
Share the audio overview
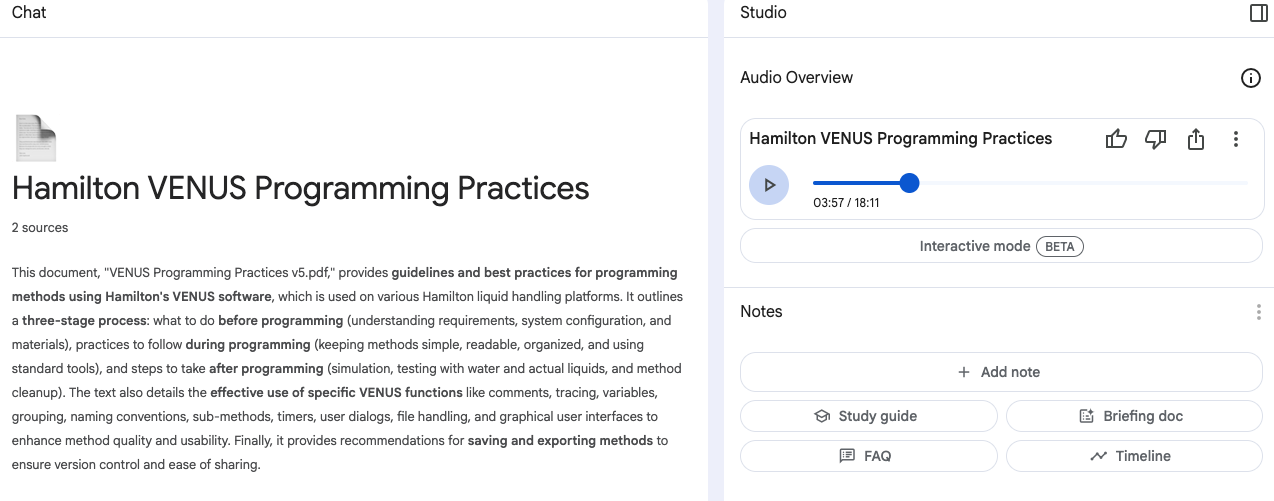(x=1196, y=139)
